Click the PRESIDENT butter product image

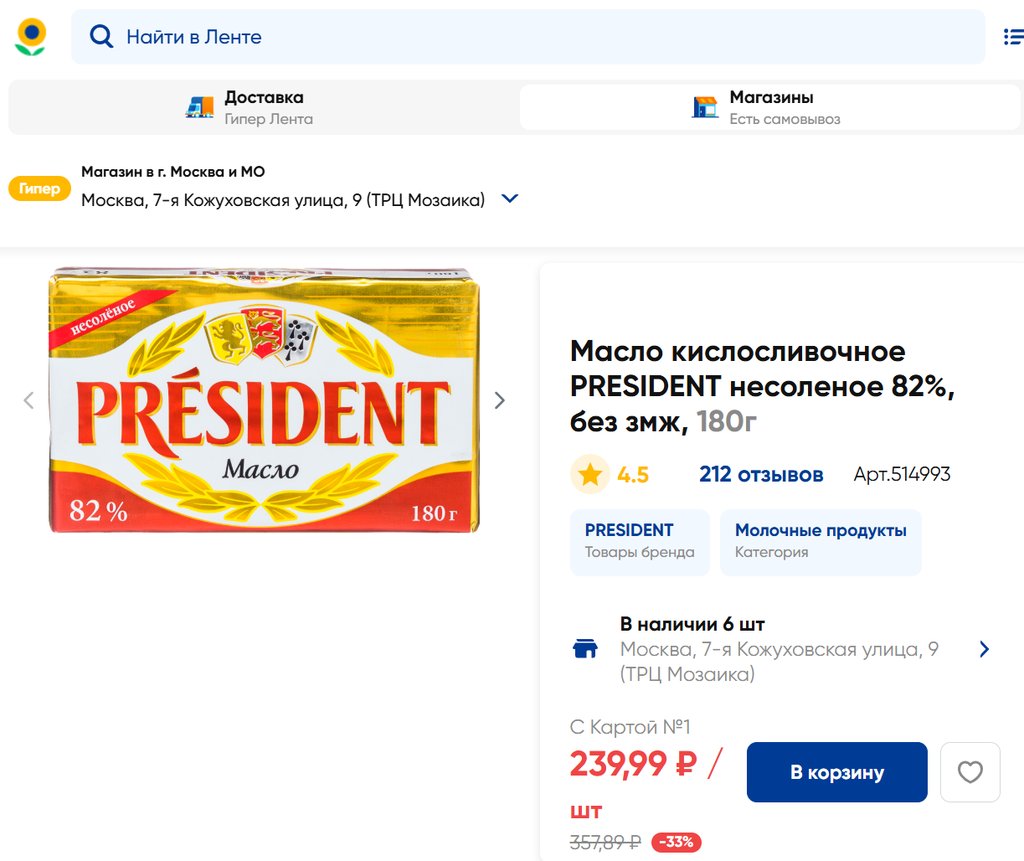(264, 400)
